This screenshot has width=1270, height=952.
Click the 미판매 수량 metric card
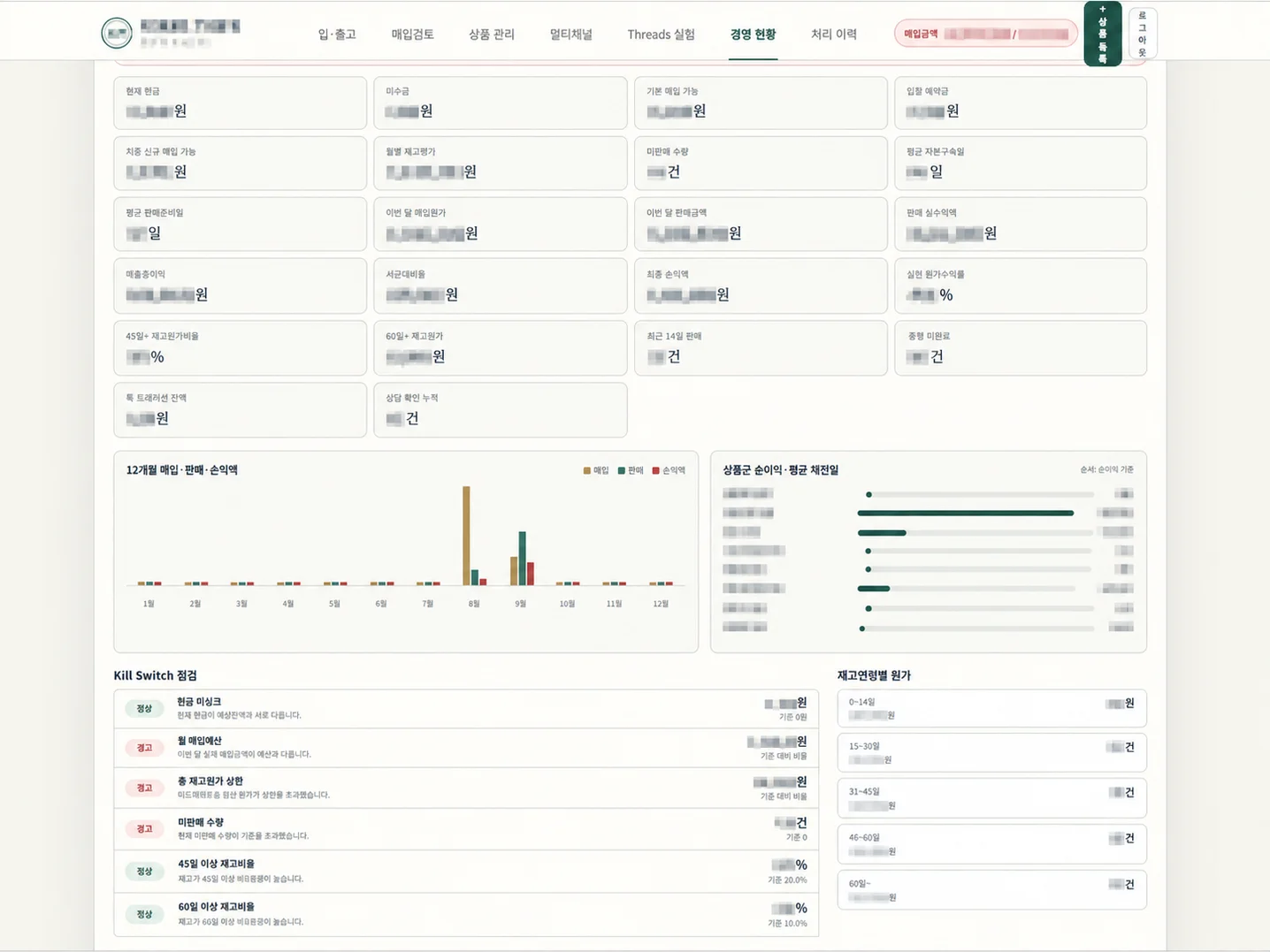pyautogui.click(x=761, y=163)
